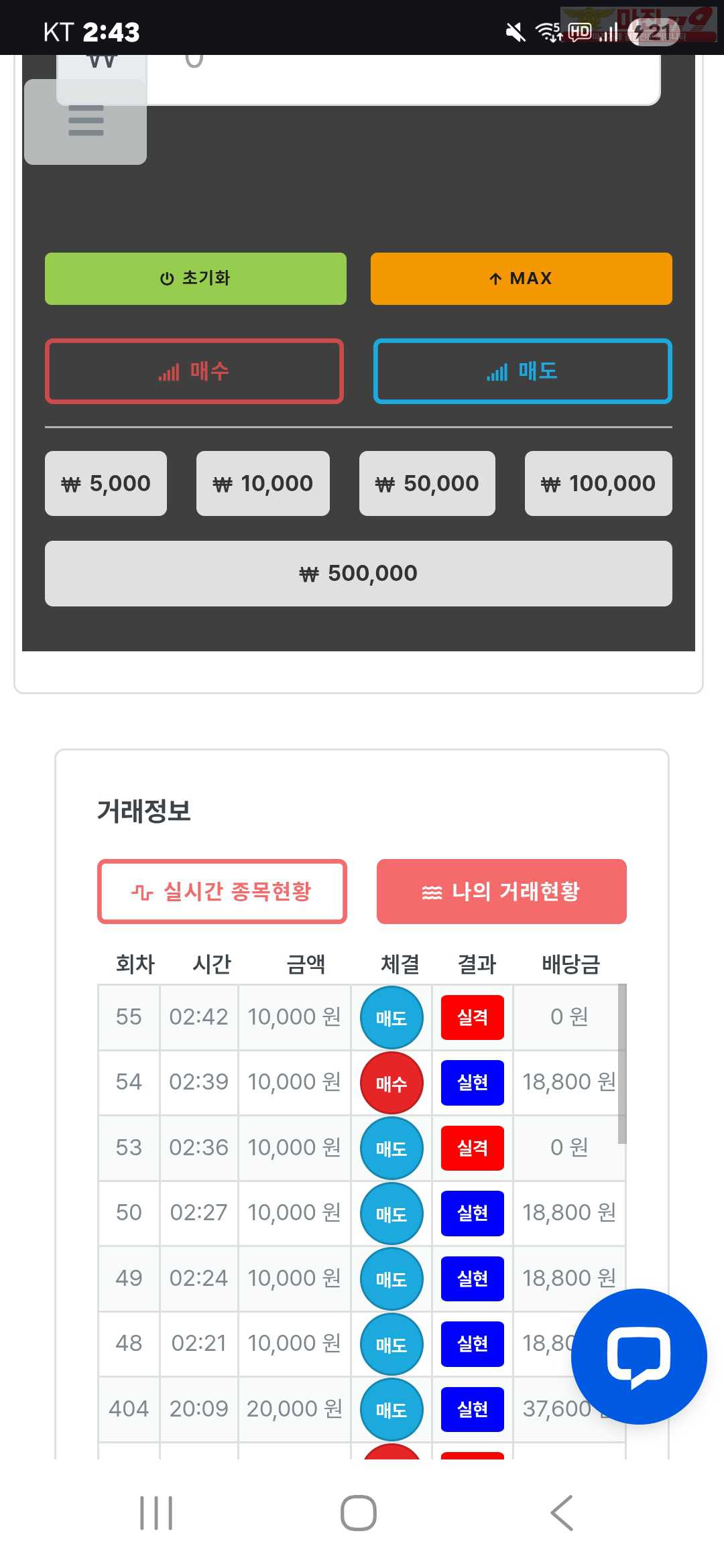Image resolution: width=724 pixels, height=1568 pixels.
Task: Click the red 매수 circle in round 54
Action: (391, 1083)
